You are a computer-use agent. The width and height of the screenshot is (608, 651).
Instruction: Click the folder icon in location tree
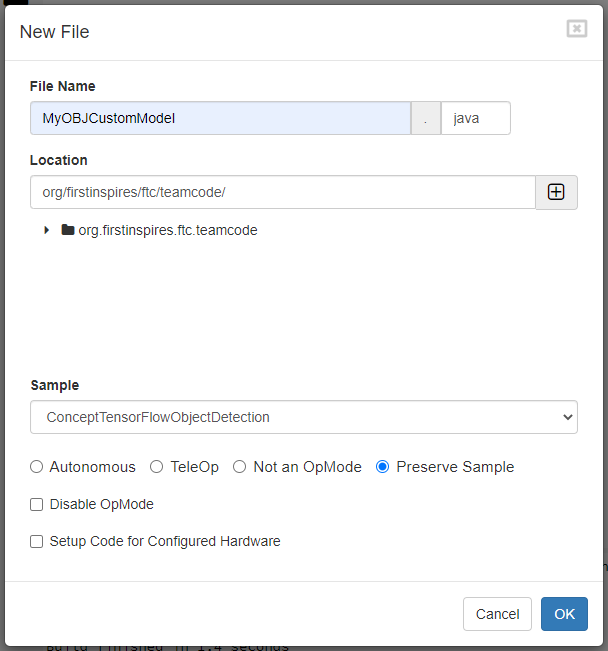point(68,230)
